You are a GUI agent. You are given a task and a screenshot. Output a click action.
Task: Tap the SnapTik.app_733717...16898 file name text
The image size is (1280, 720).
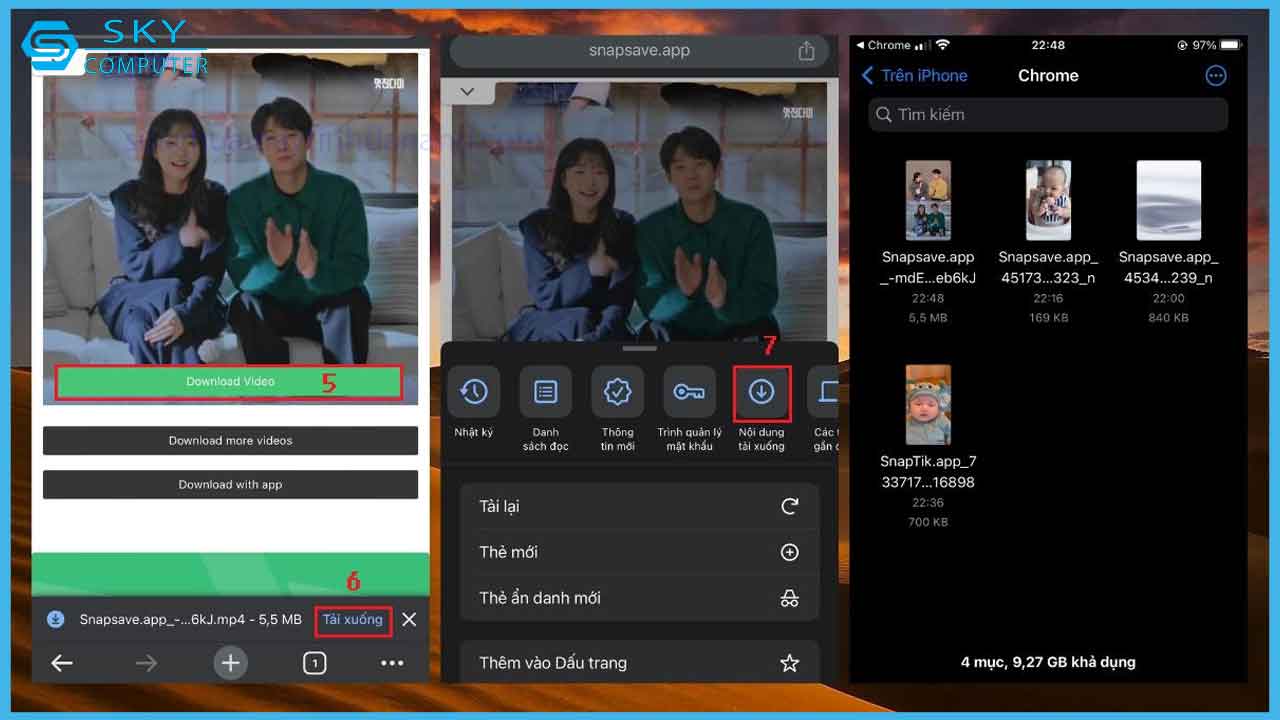(928, 471)
